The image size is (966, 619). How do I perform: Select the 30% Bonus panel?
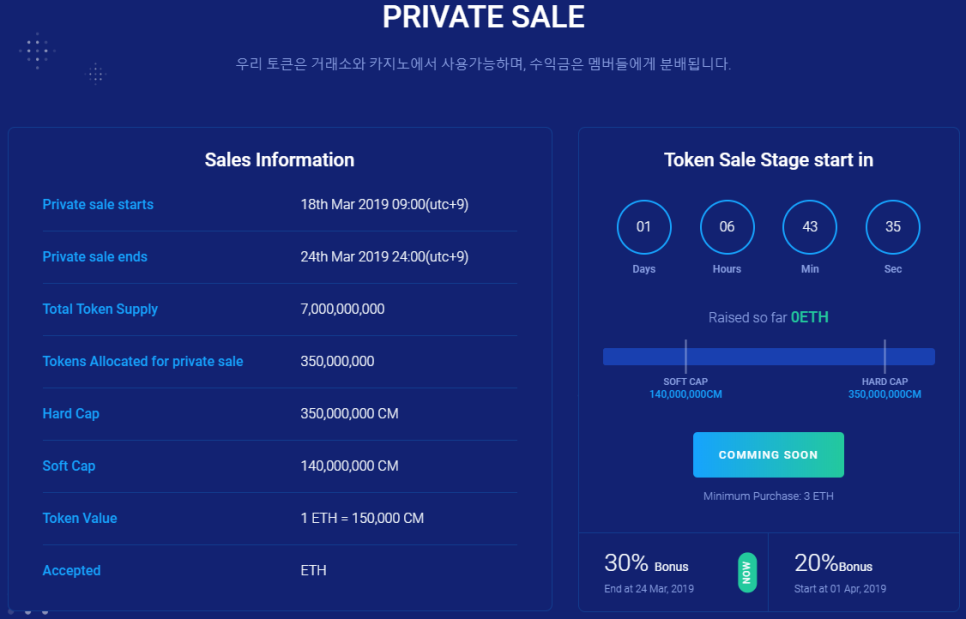point(673,572)
